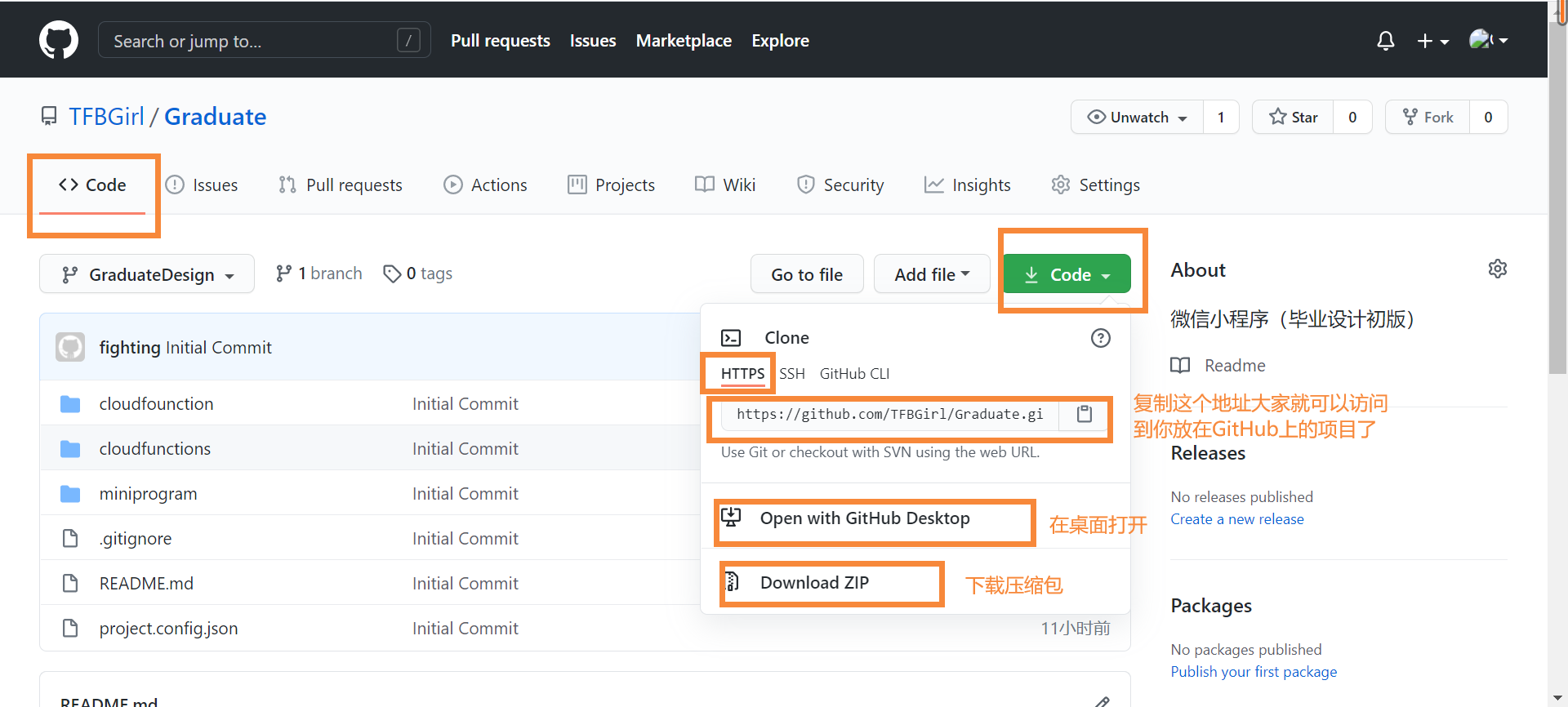
Task: Switch to the Wiki tab
Action: tap(725, 185)
